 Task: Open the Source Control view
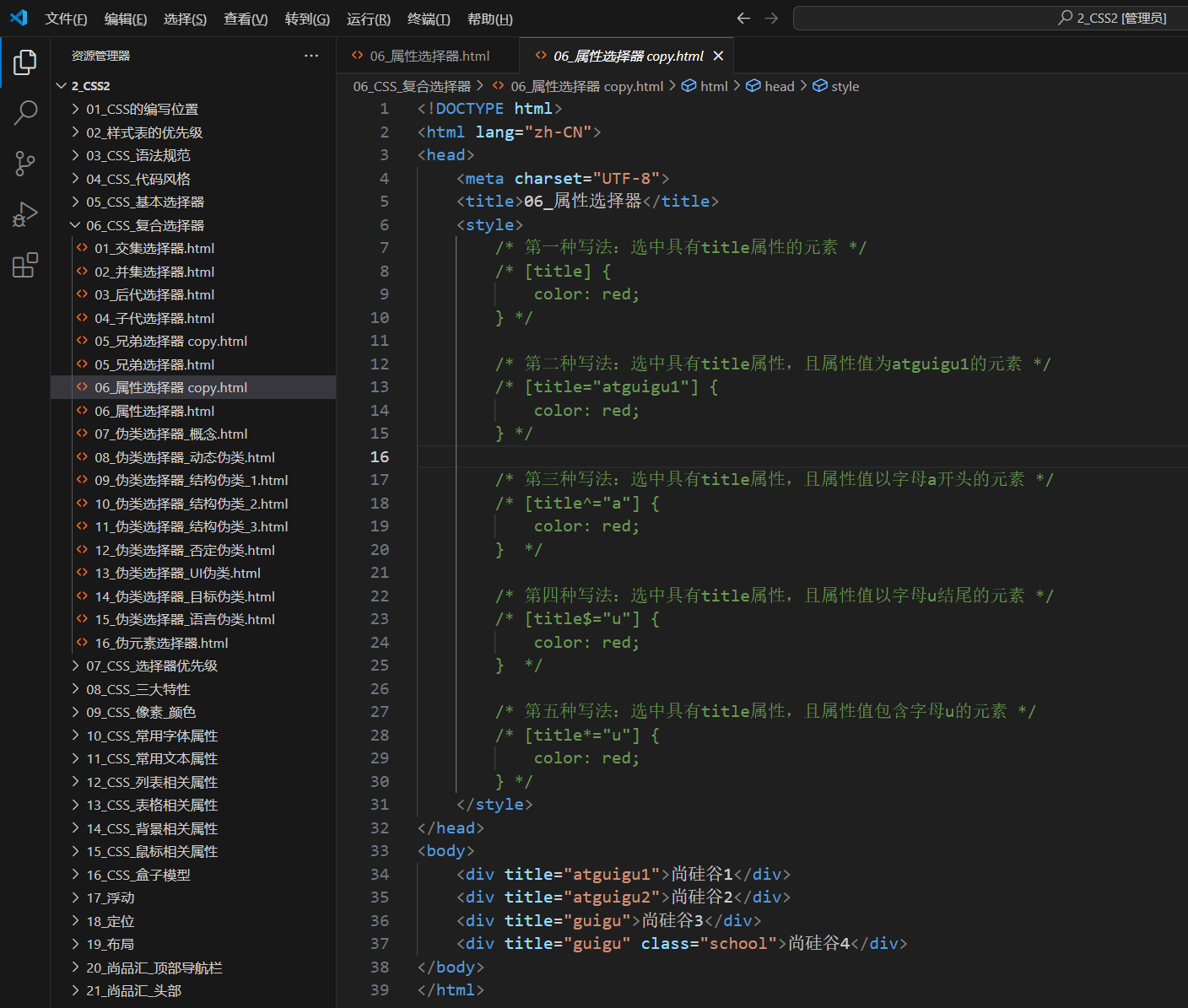tap(25, 164)
